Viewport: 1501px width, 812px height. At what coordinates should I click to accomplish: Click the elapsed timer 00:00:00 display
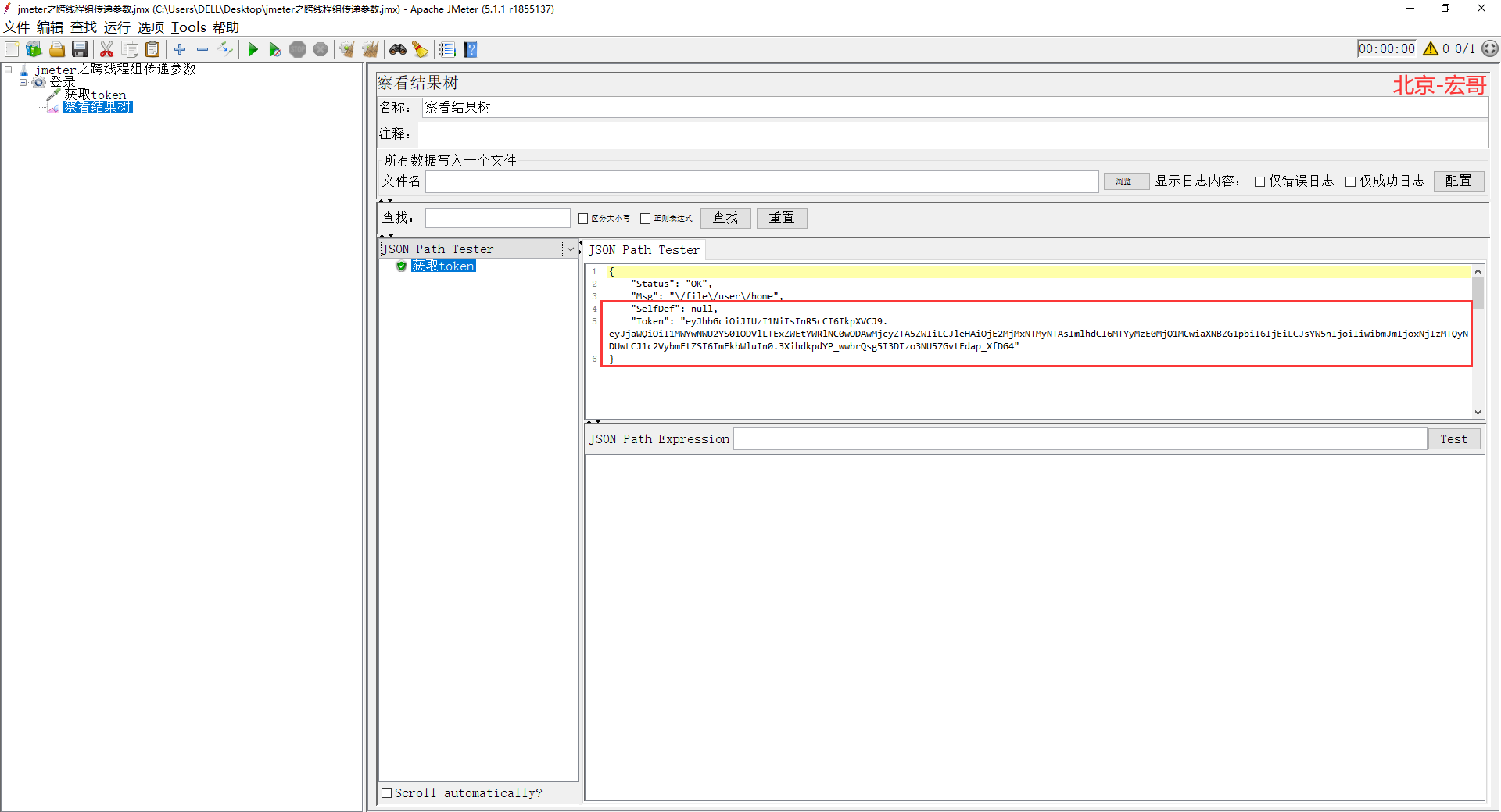[x=1387, y=48]
